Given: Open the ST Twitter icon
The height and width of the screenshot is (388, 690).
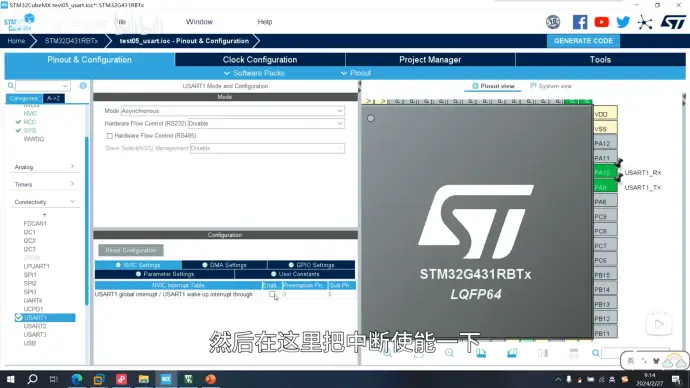Looking at the screenshot, I should click(623, 22).
